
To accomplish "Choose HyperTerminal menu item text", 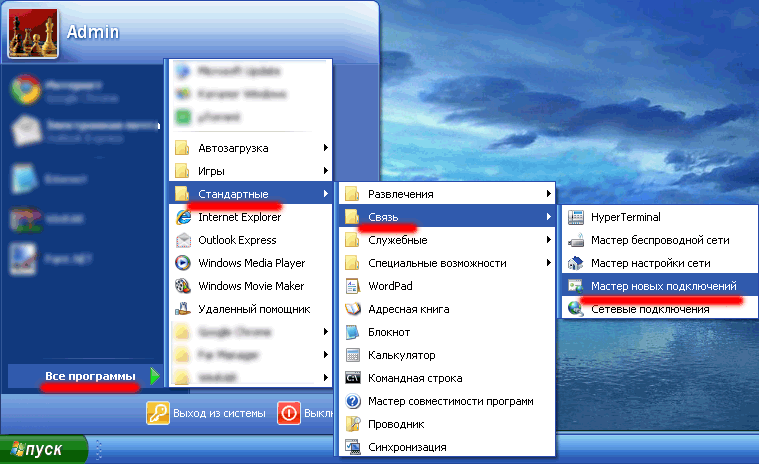I will coord(625,217).
